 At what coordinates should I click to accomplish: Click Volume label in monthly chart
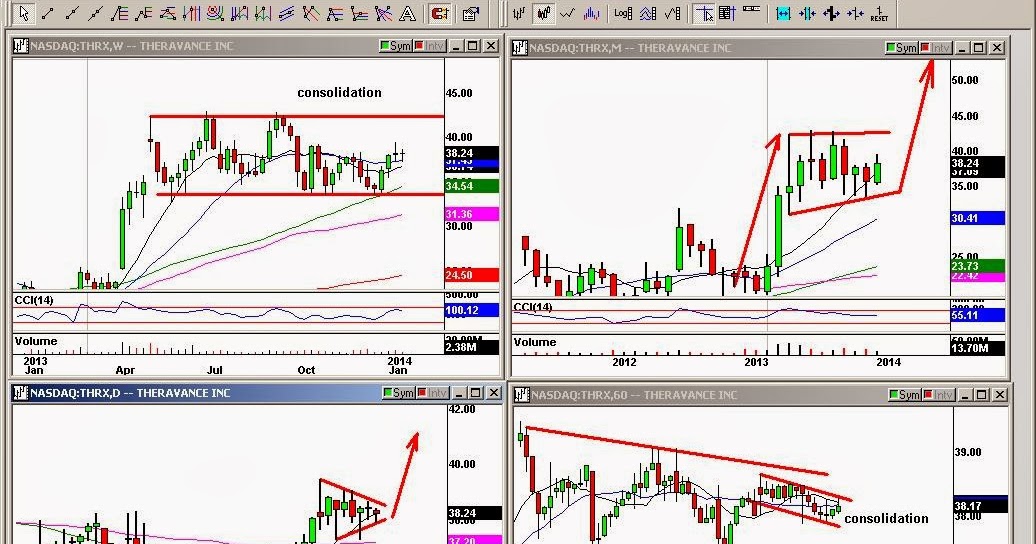pyautogui.click(x=535, y=342)
